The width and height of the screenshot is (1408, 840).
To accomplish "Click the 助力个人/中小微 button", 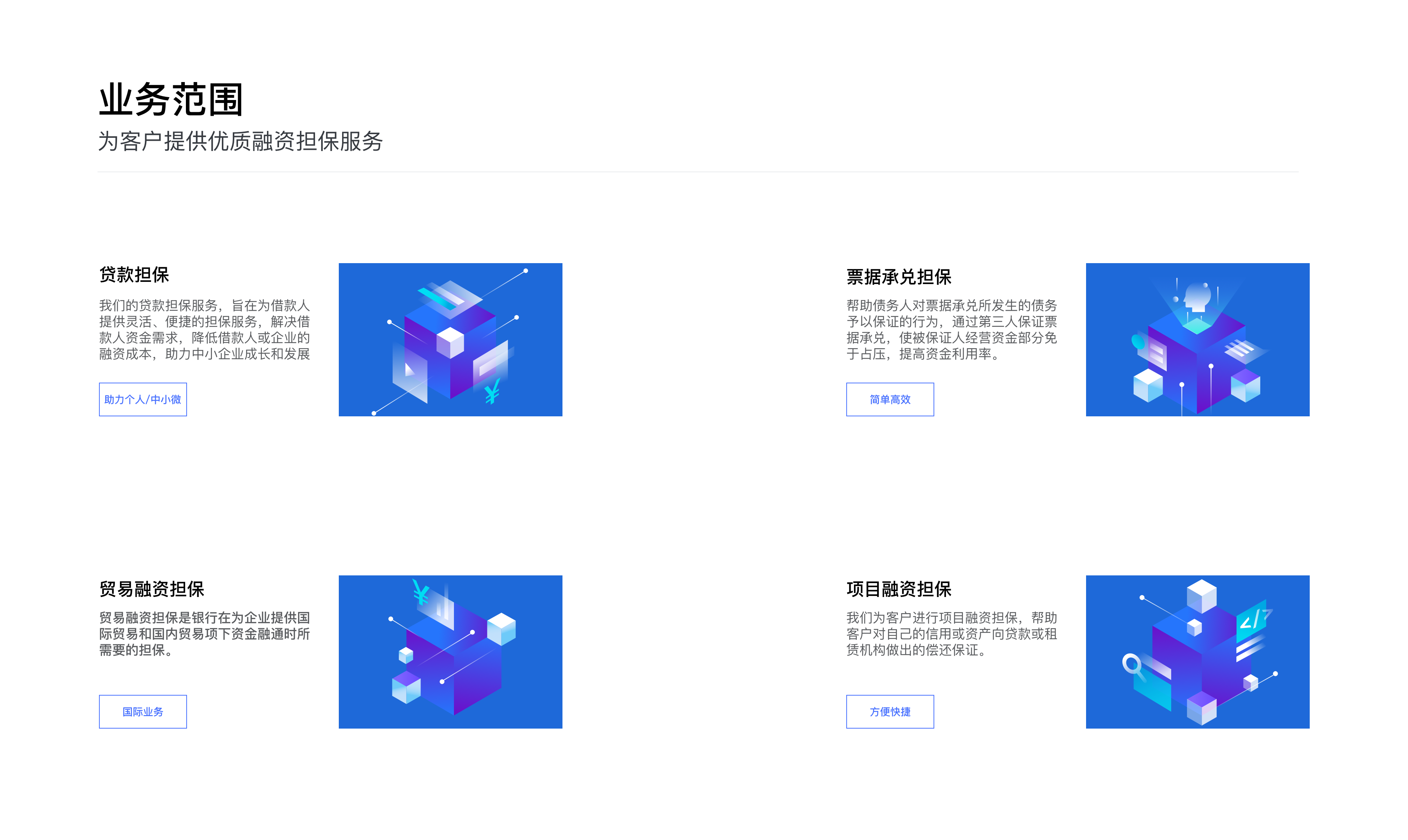I will (143, 399).
